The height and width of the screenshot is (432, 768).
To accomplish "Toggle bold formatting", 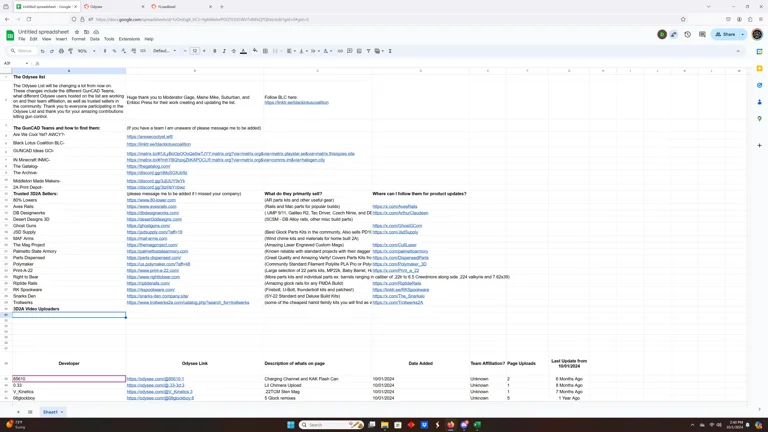I will (x=214, y=51).
